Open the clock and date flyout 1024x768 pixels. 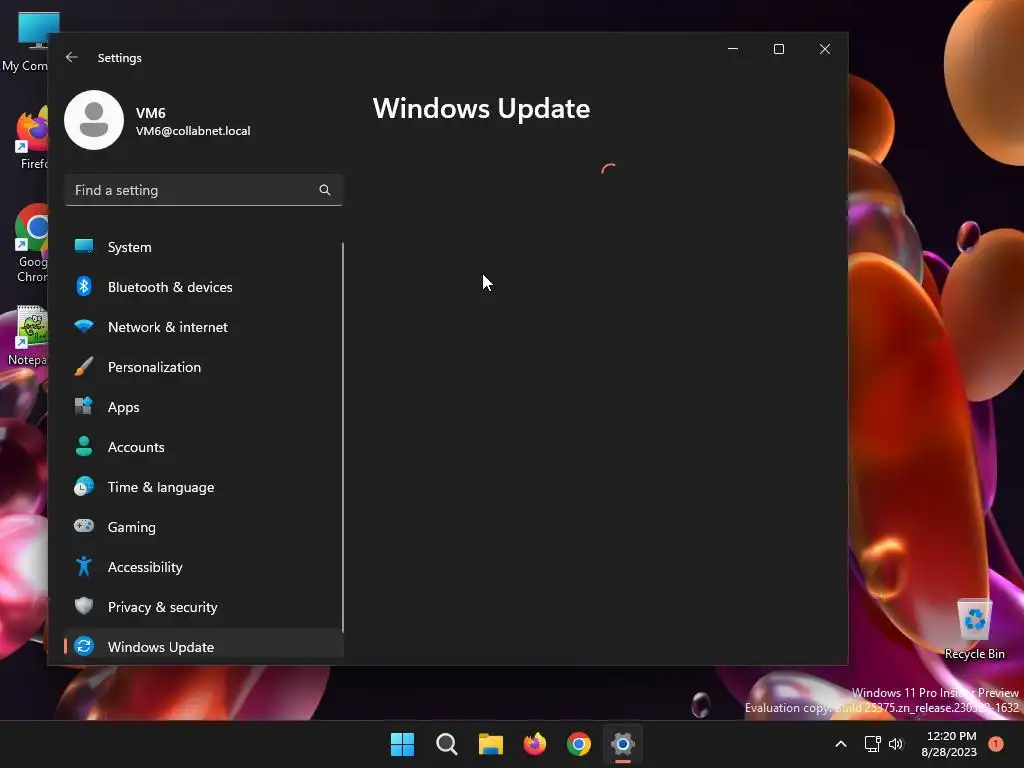coord(949,744)
